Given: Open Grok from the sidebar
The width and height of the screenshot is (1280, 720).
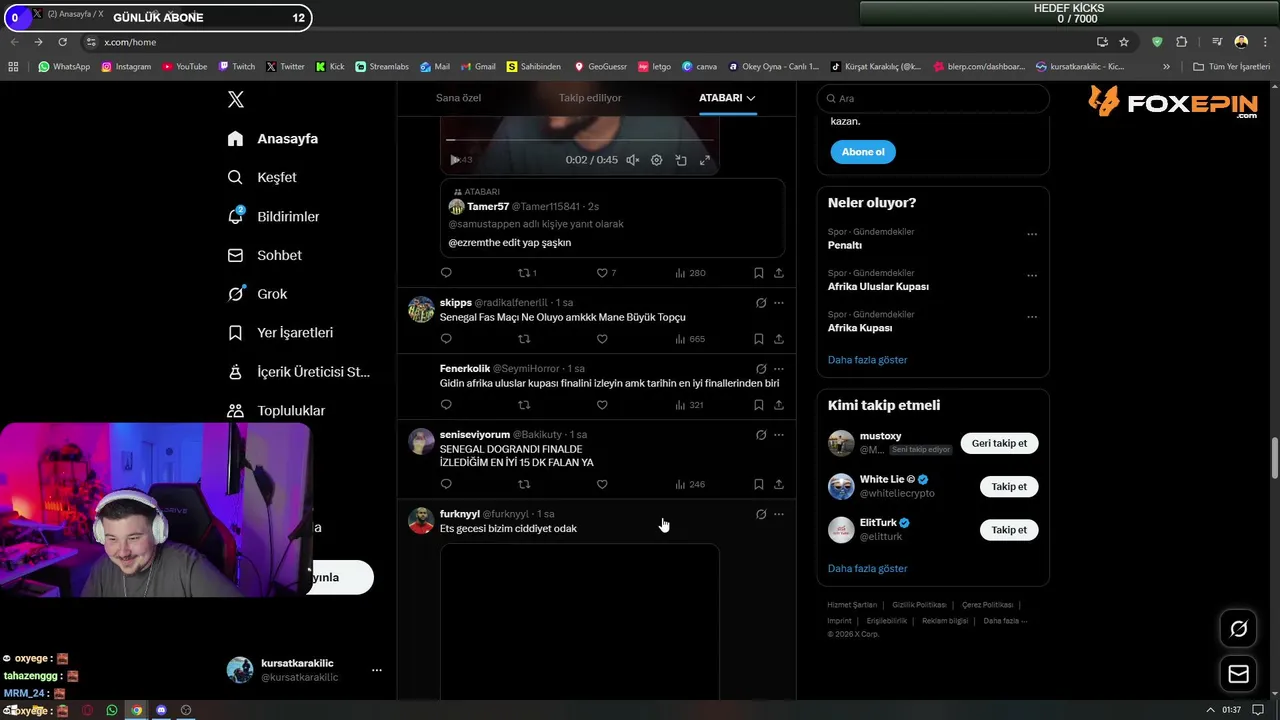Looking at the screenshot, I should pos(257,294).
